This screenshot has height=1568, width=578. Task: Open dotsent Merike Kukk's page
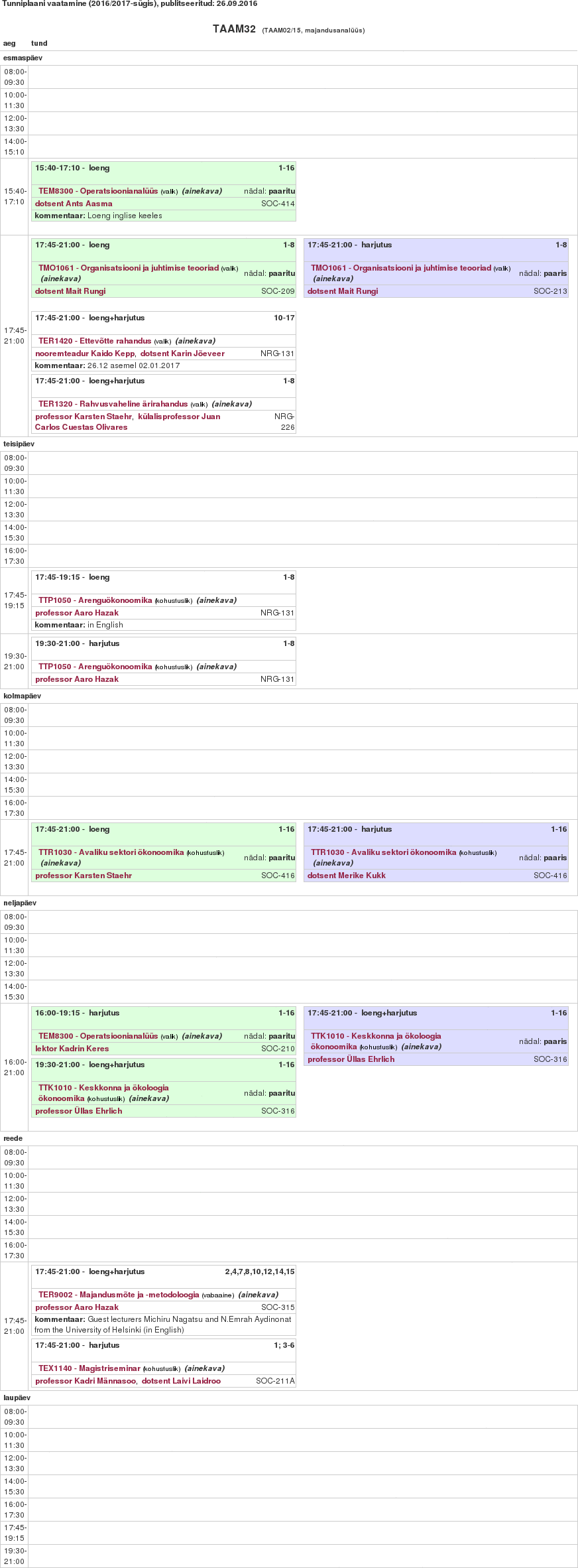[347, 876]
